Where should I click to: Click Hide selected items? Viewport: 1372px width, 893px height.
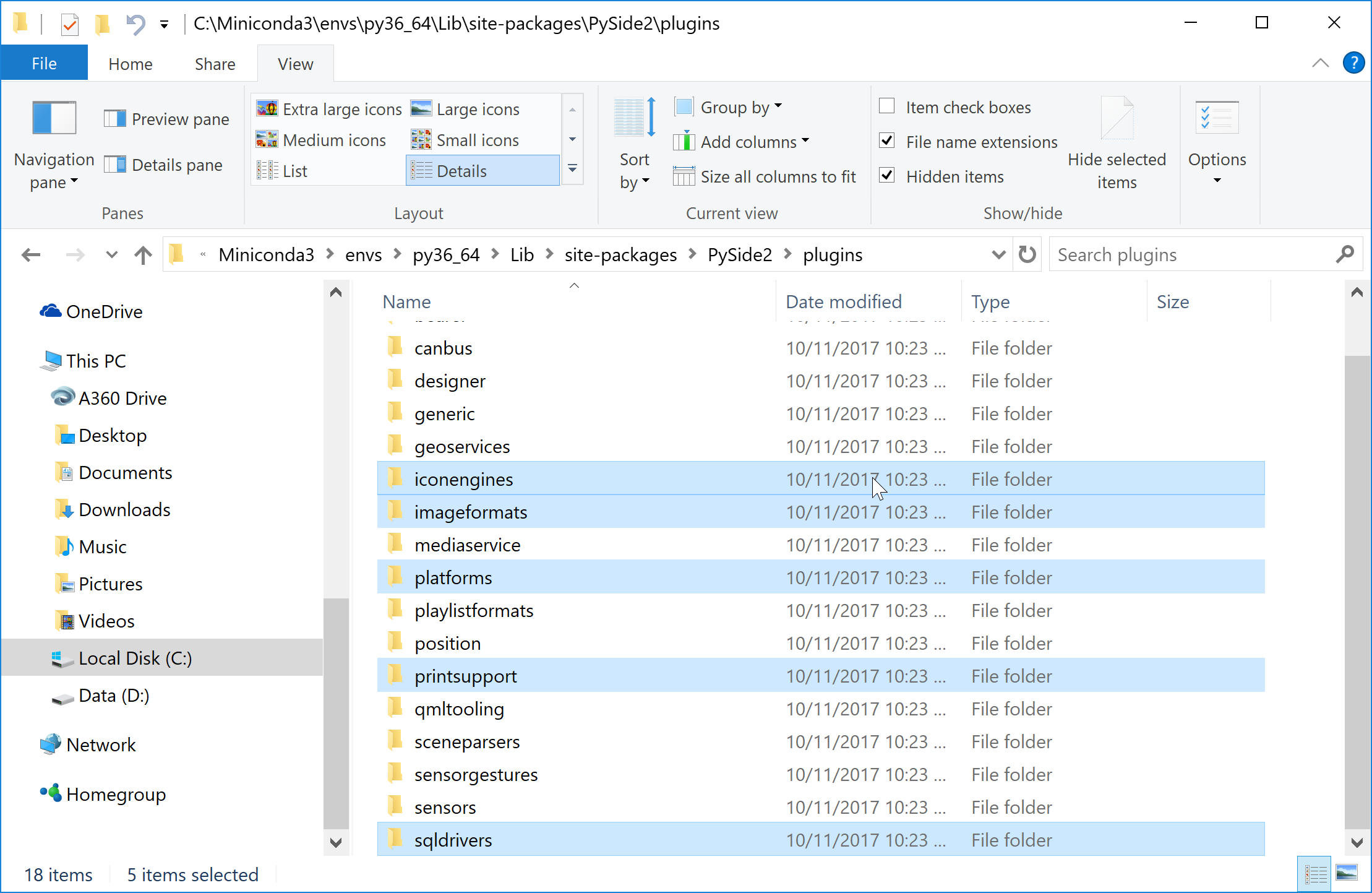[1117, 144]
